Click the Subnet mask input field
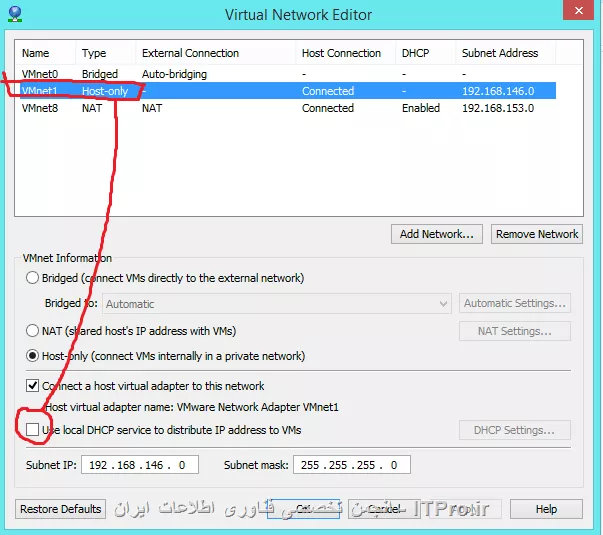 point(352,465)
